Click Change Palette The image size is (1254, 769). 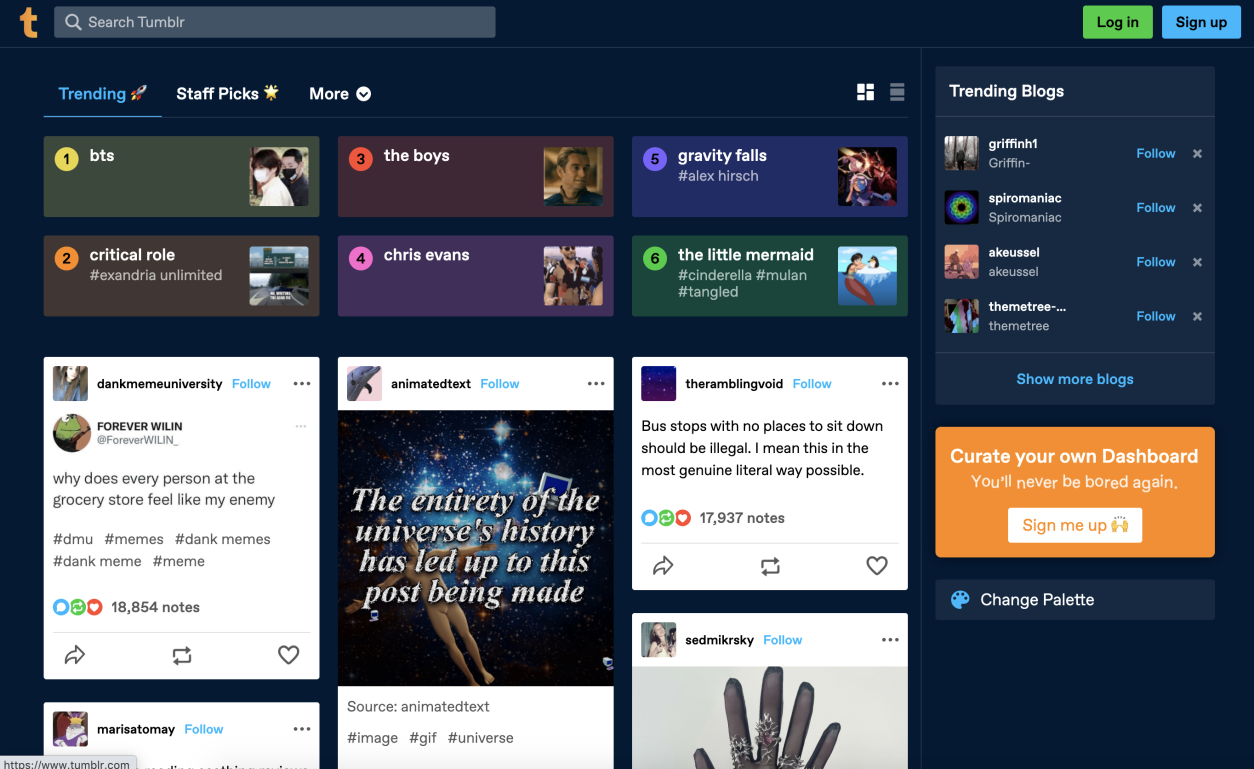[1075, 600]
